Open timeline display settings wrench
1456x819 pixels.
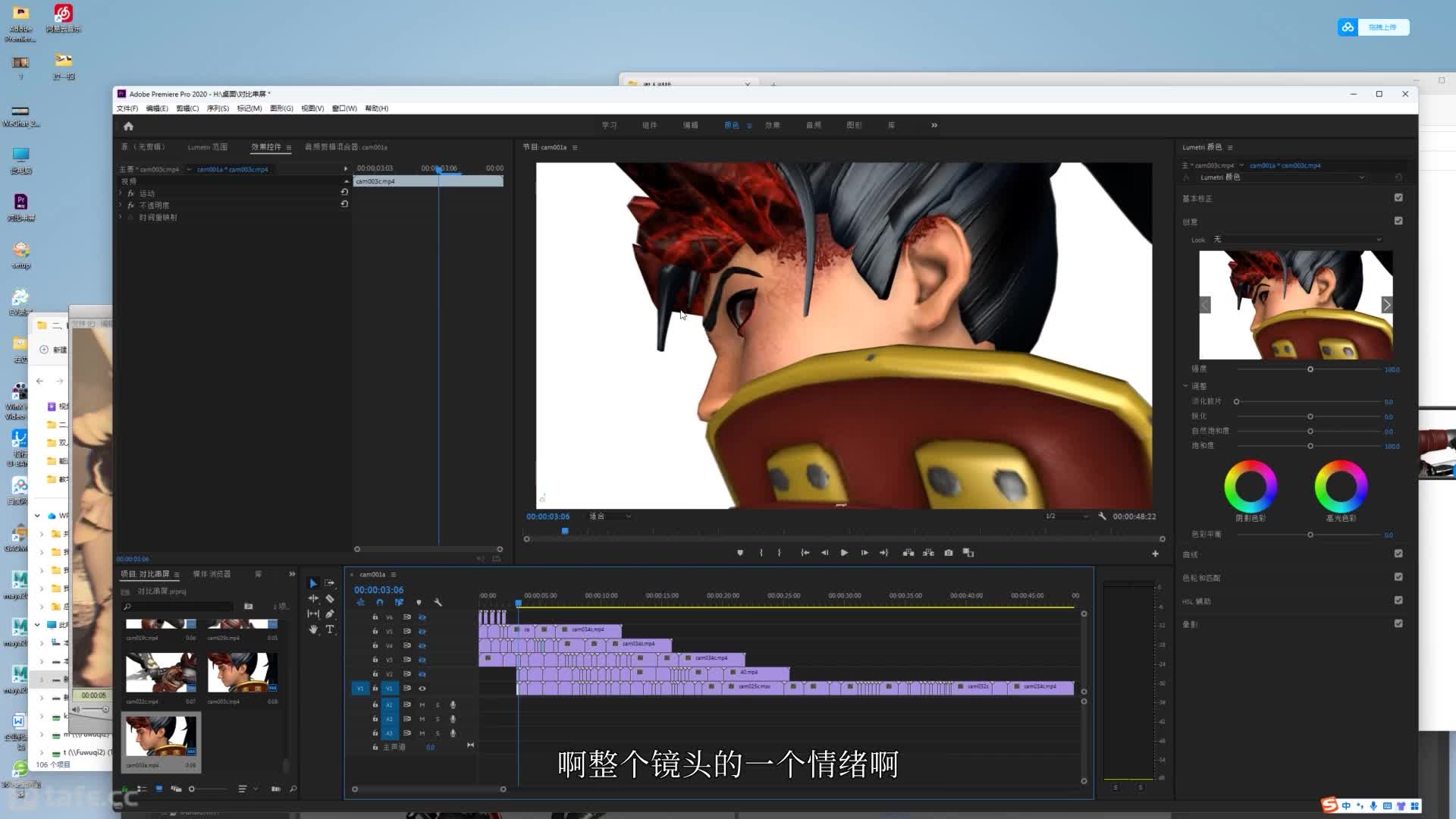tap(438, 602)
